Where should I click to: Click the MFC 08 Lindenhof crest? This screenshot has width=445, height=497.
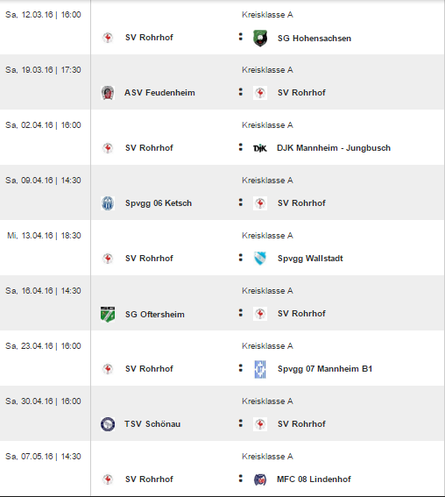coord(260,479)
